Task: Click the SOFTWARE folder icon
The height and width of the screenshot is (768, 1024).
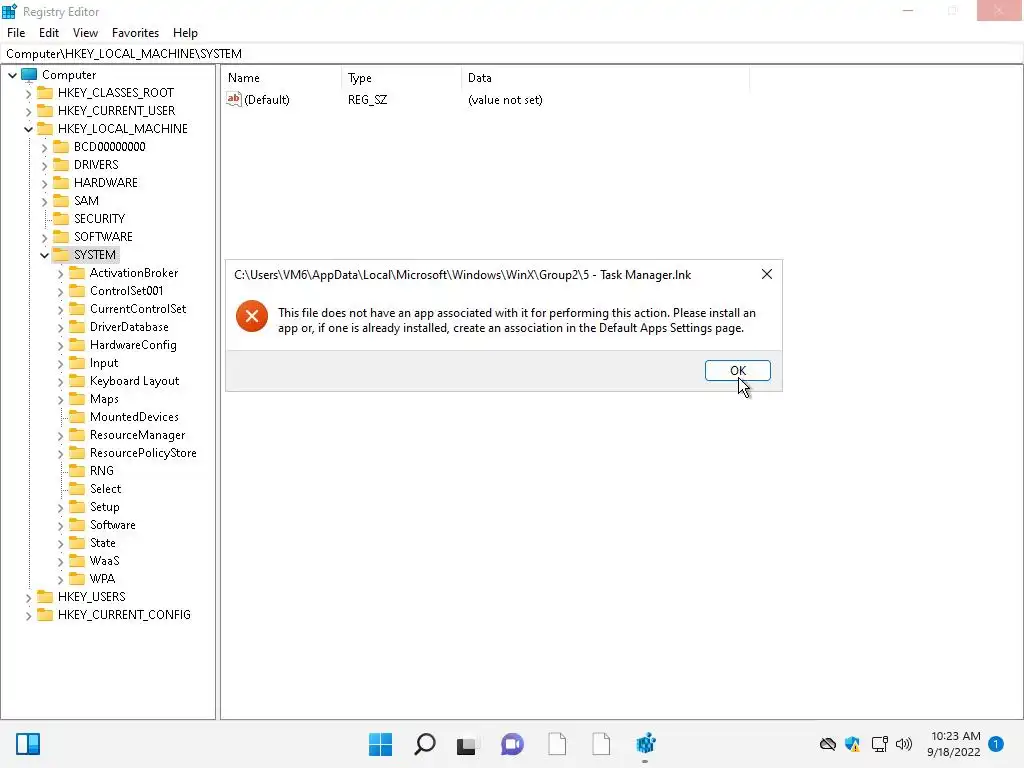Action: [x=61, y=236]
